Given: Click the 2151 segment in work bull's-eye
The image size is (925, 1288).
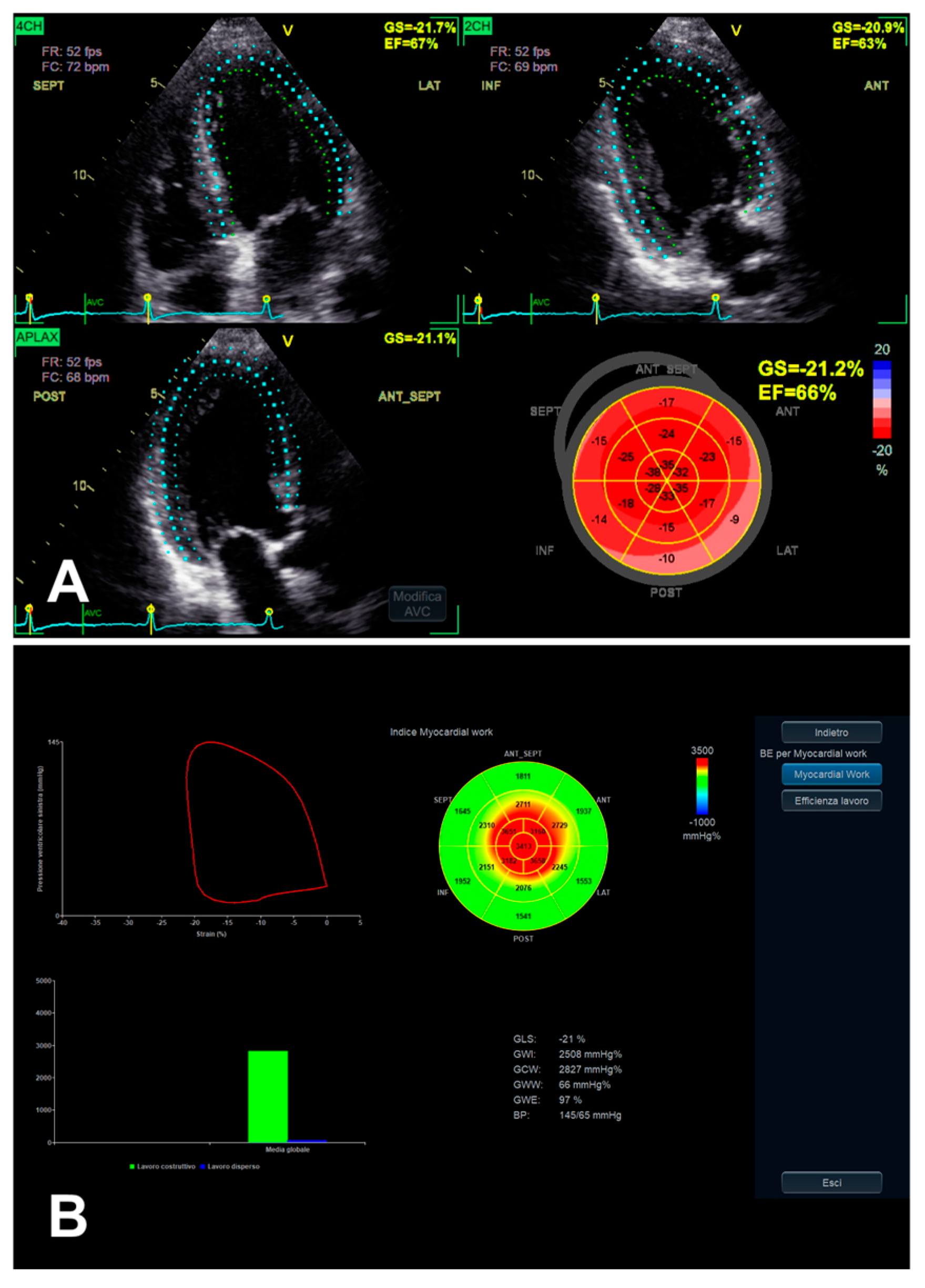Looking at the screenshot, I should click(x=486, y=867).
